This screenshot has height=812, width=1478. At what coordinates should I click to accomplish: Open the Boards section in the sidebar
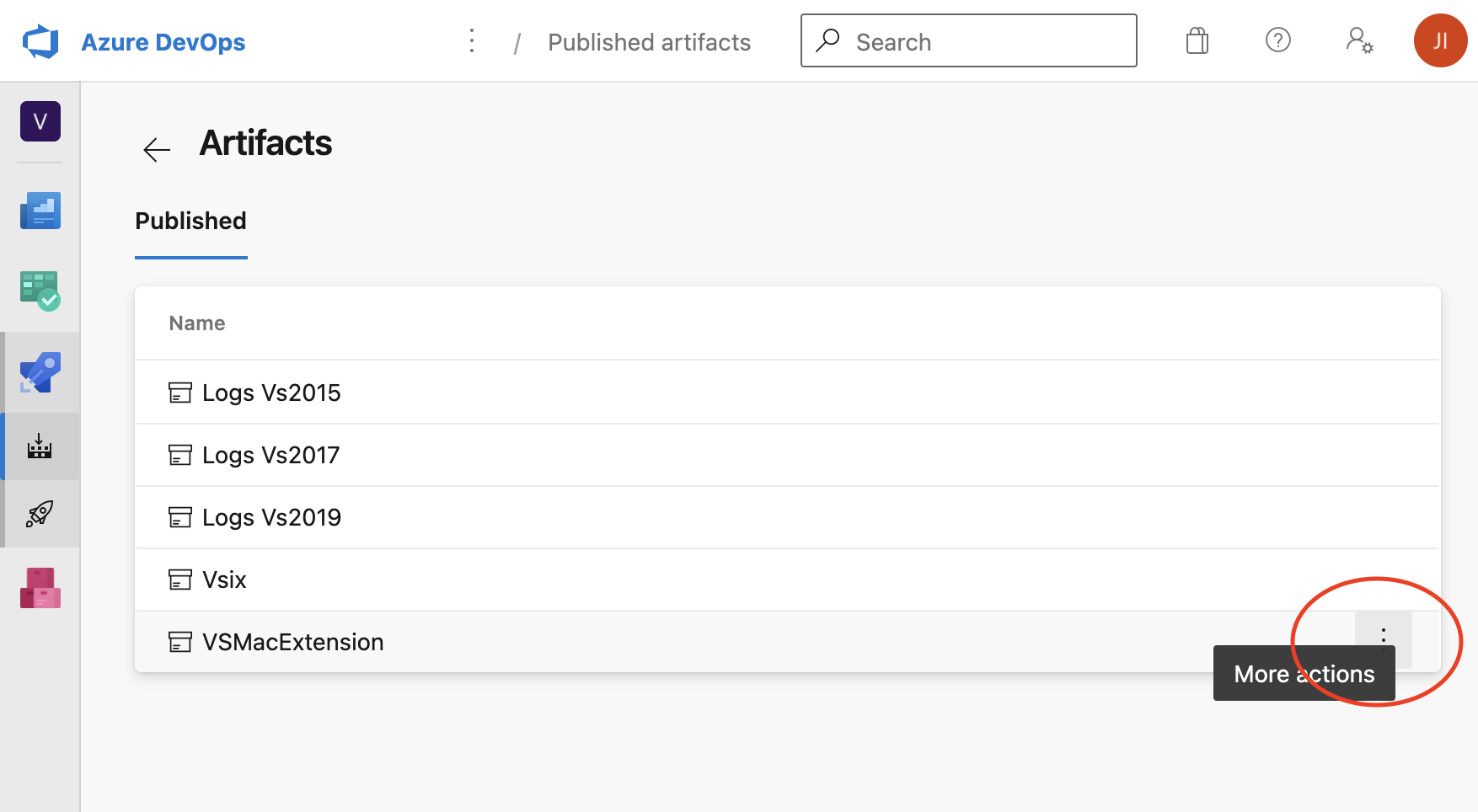click(40, 291)
